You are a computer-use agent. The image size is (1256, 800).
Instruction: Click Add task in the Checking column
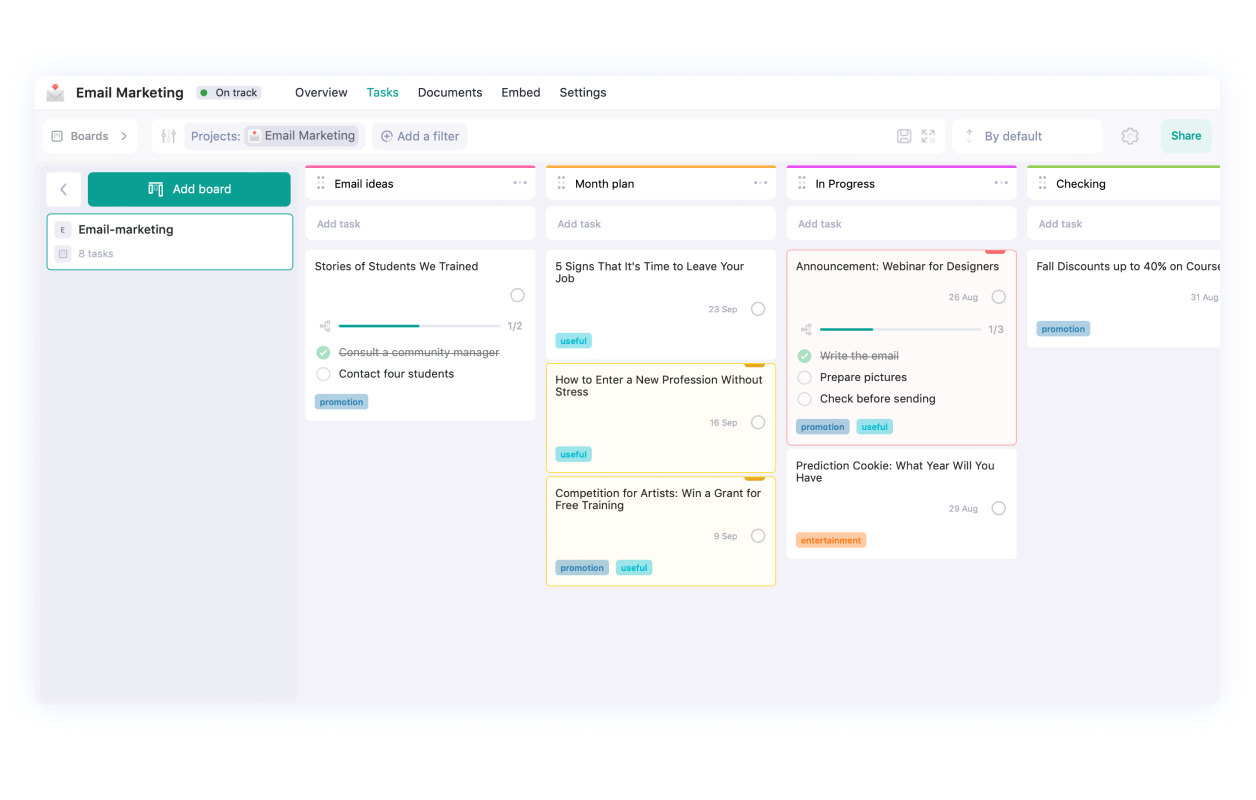[1059, 223]
